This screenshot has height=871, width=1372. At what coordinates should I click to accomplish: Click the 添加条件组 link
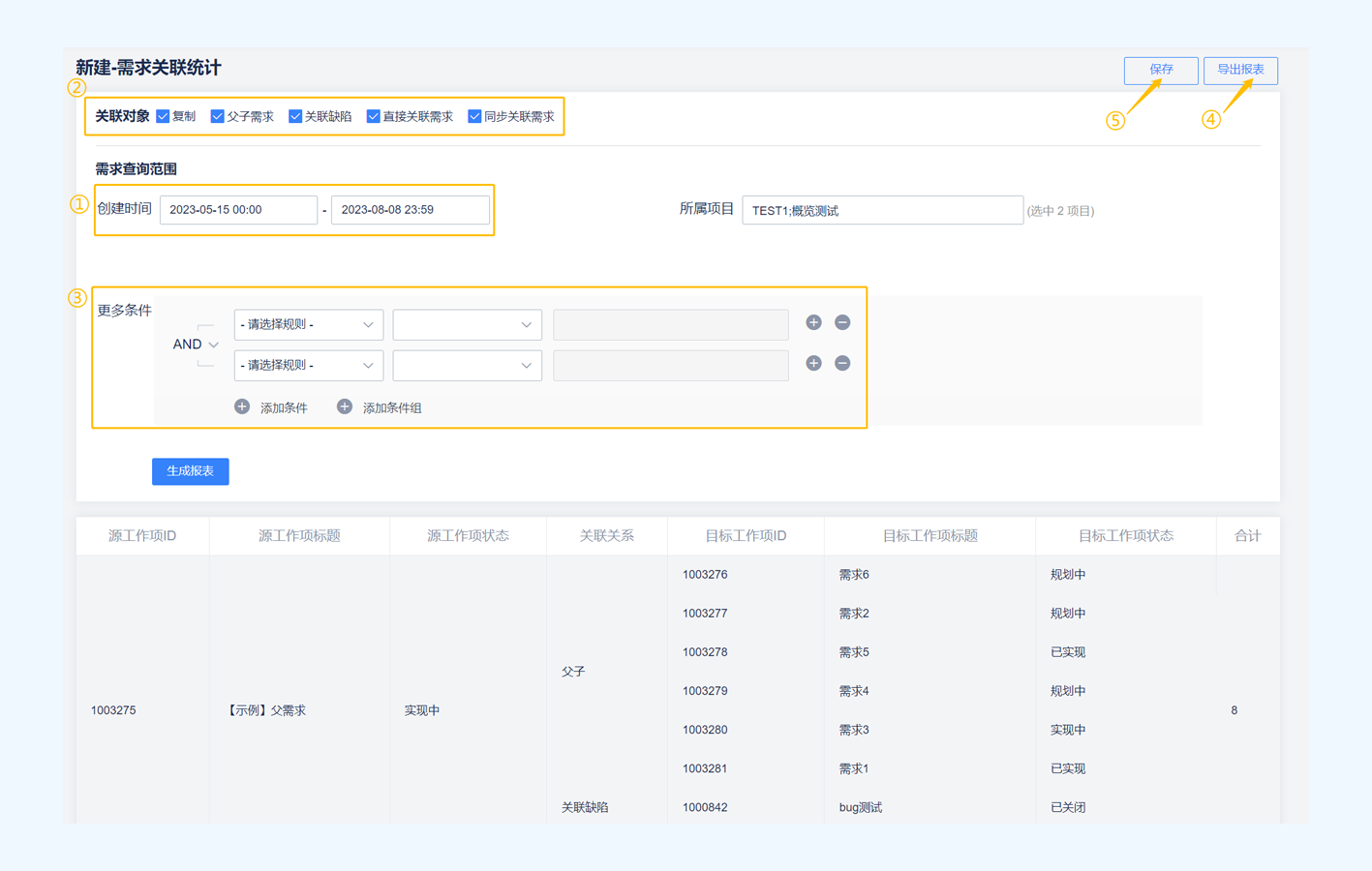pos(392,408)
